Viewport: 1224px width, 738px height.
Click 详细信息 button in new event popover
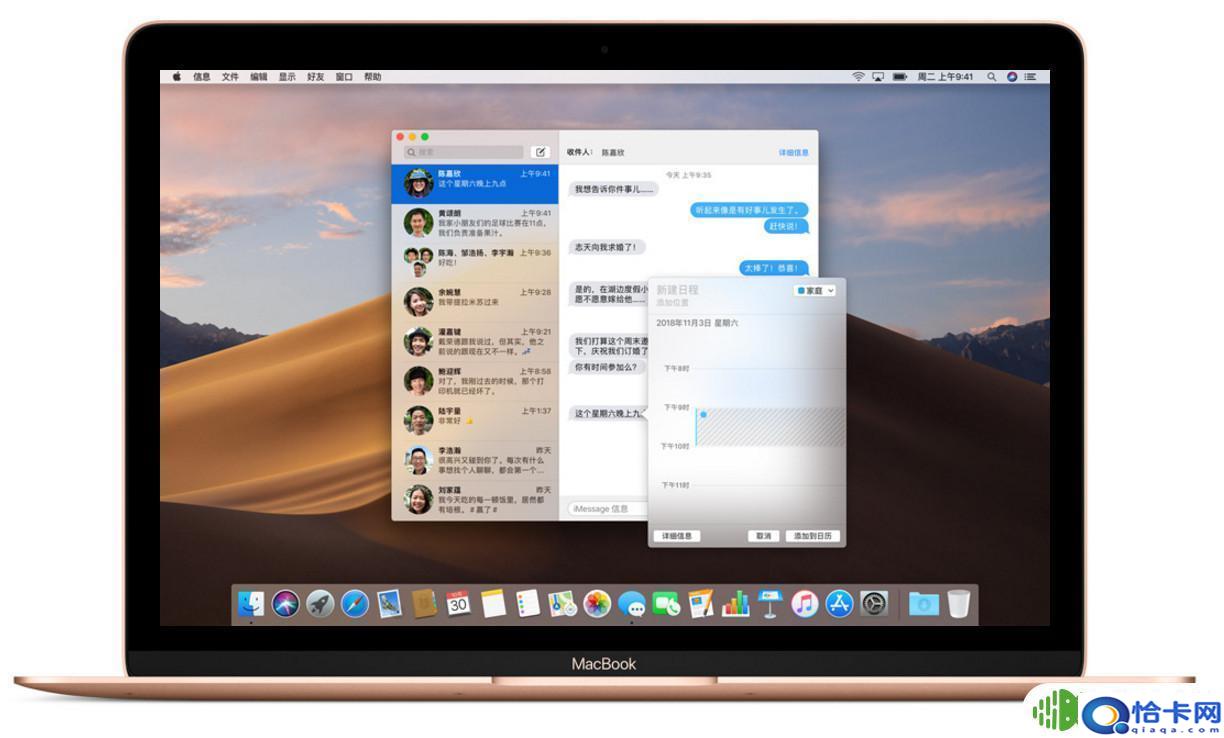tap(677, 536)
